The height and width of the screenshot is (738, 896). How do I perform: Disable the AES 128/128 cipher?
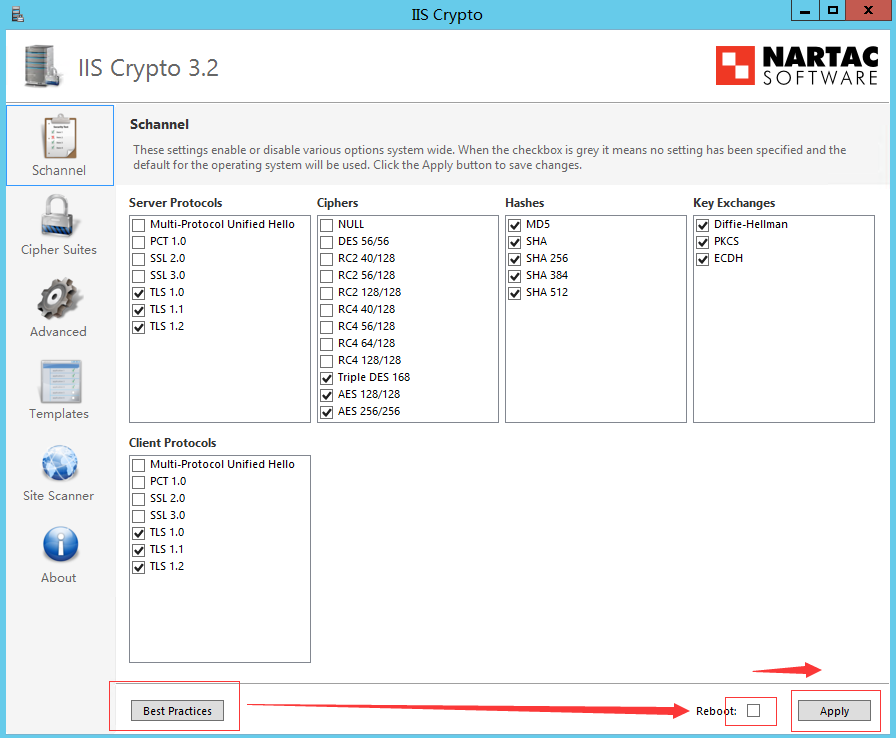(x=326, y=395)
